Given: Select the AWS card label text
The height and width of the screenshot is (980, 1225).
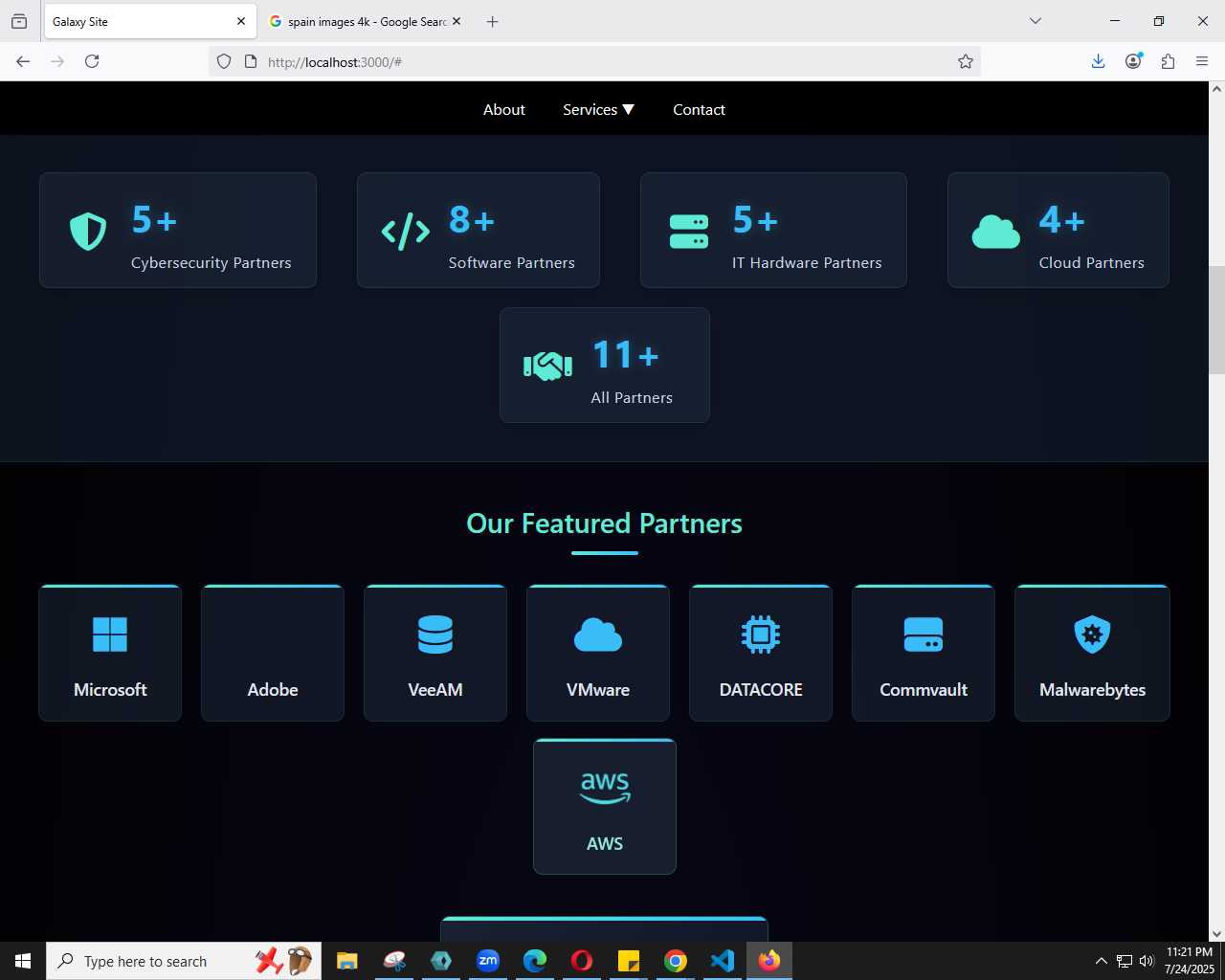Looking at the screenshot, I should tap(605, 844).
